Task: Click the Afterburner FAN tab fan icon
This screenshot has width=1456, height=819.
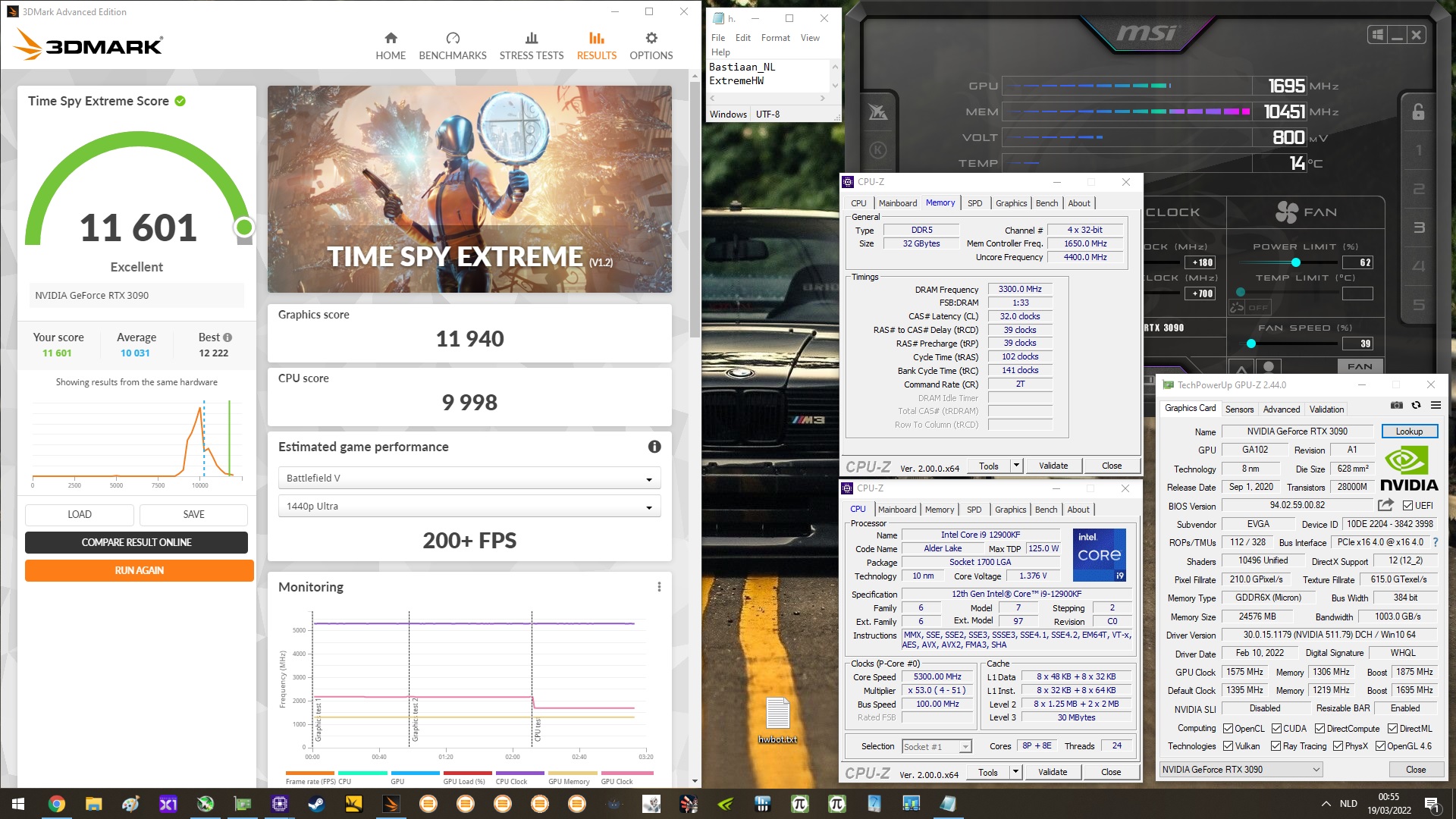Action: (1287, 212)
